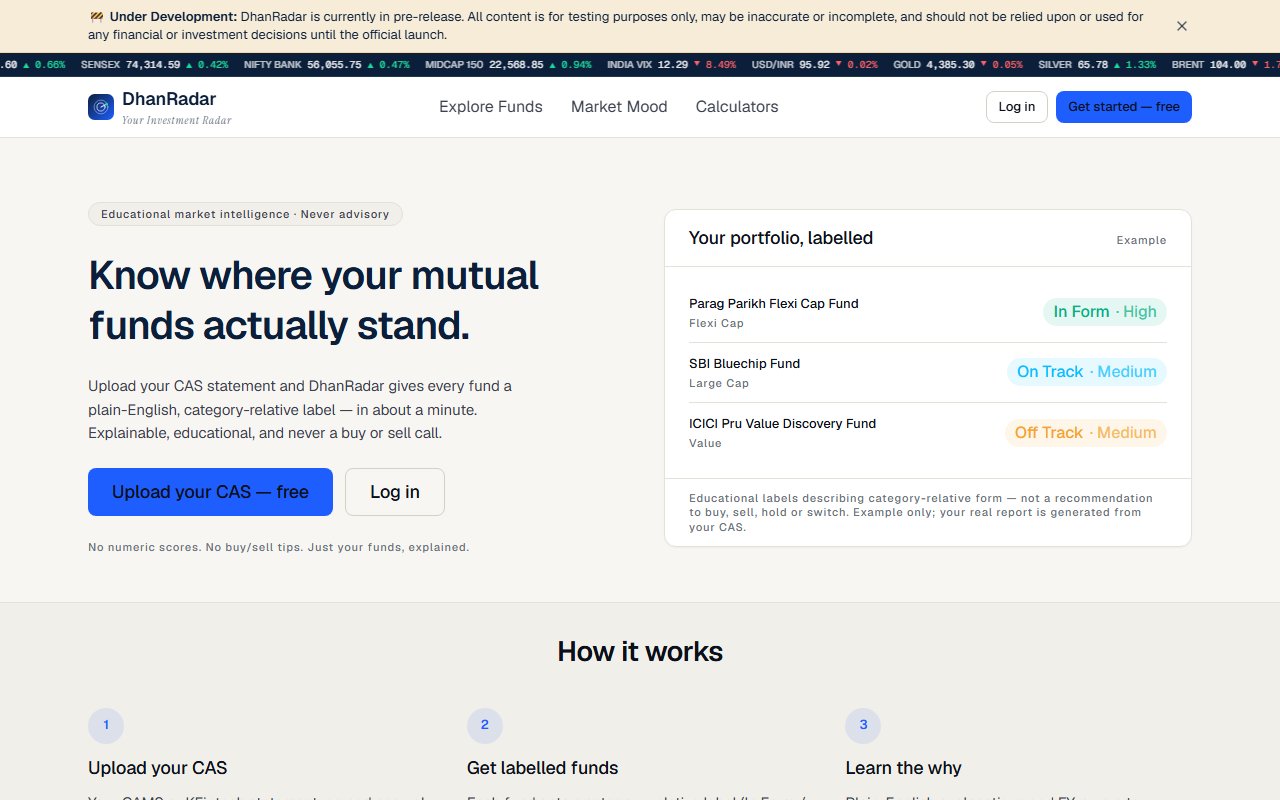Click the step 2 circle icon
Image resolution: width=1280 pixels, height=800 pixels.
pos(485,726)
